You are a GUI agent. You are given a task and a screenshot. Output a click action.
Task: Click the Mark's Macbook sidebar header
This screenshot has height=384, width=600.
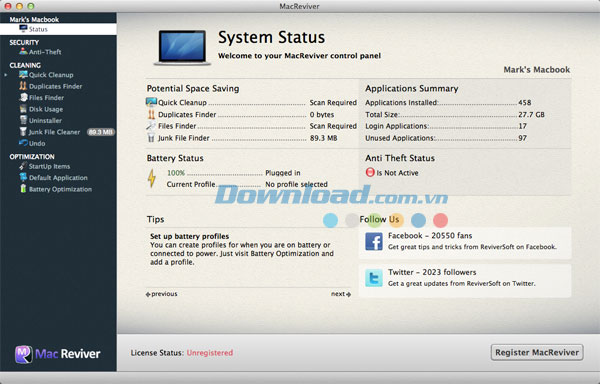(x=34, y=19)
